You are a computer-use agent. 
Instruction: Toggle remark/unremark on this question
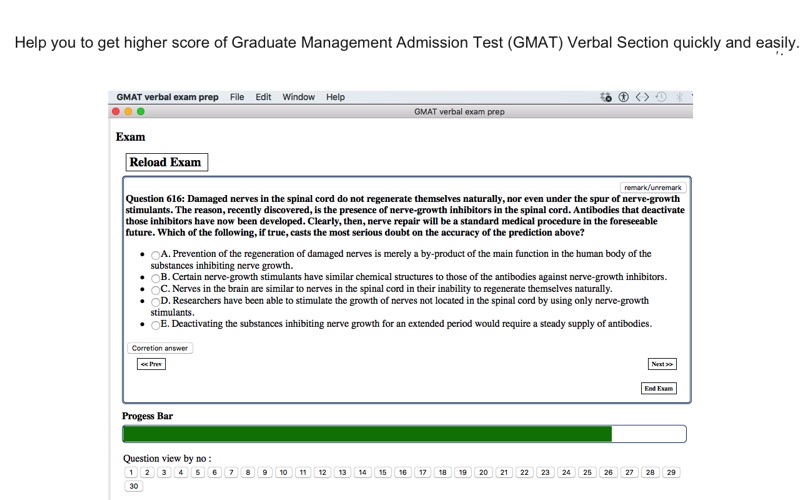click(653, 187)
